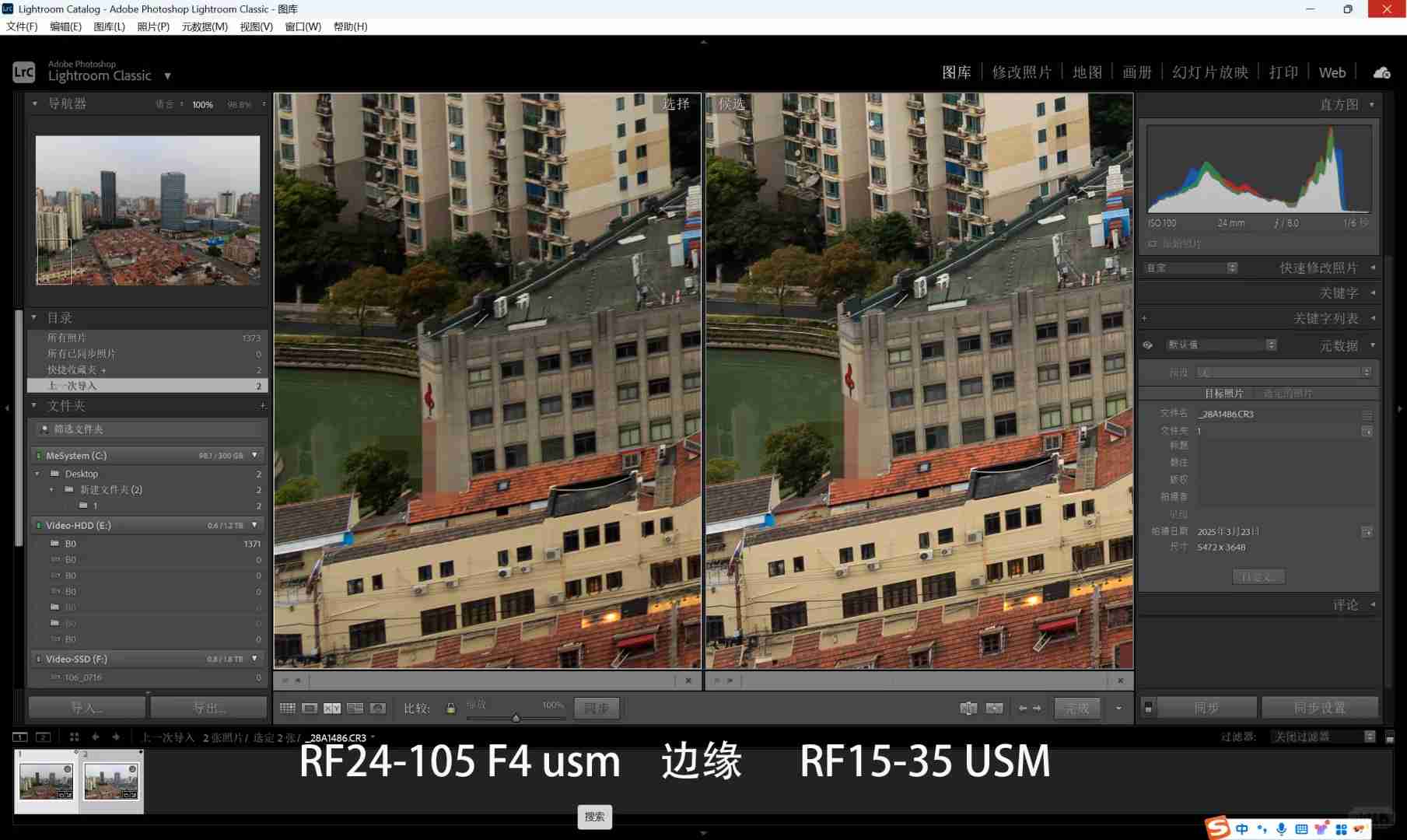Click the 同步设置 button

point(1319,708)
